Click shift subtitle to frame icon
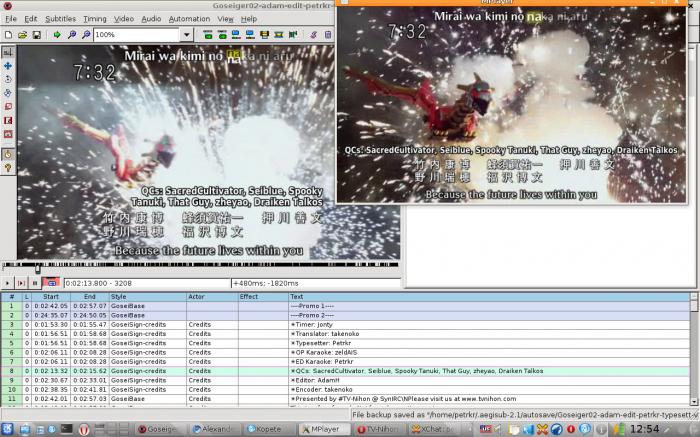The height and width of the screenshot is (437, 700). tap(293, 34)
